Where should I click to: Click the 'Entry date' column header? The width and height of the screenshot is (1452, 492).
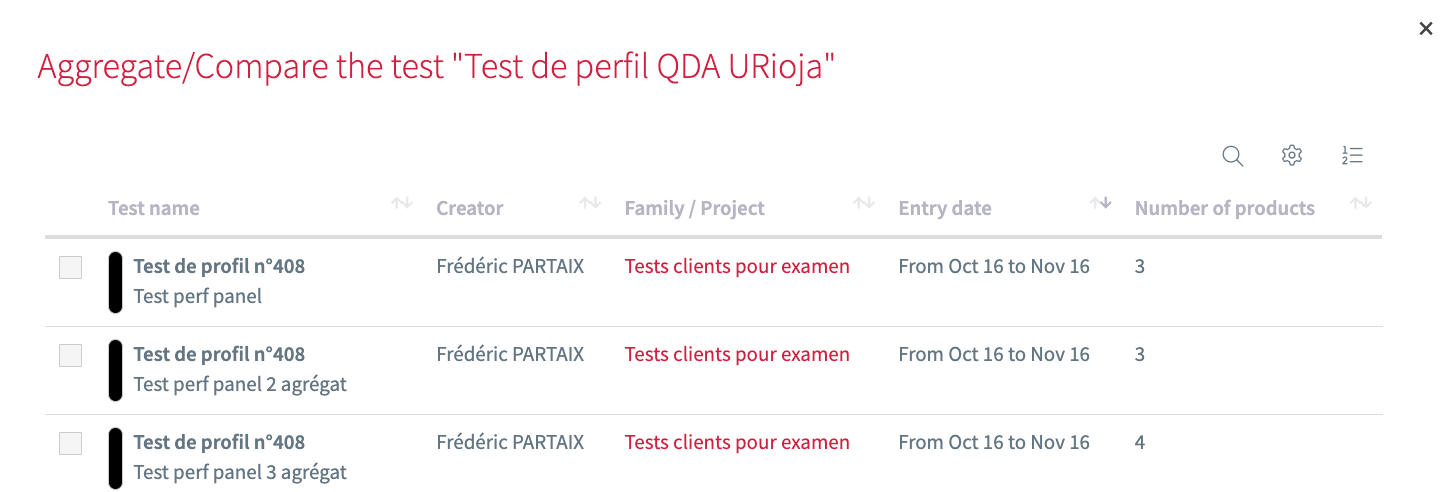pyautogui.click(x=945, y=208)
